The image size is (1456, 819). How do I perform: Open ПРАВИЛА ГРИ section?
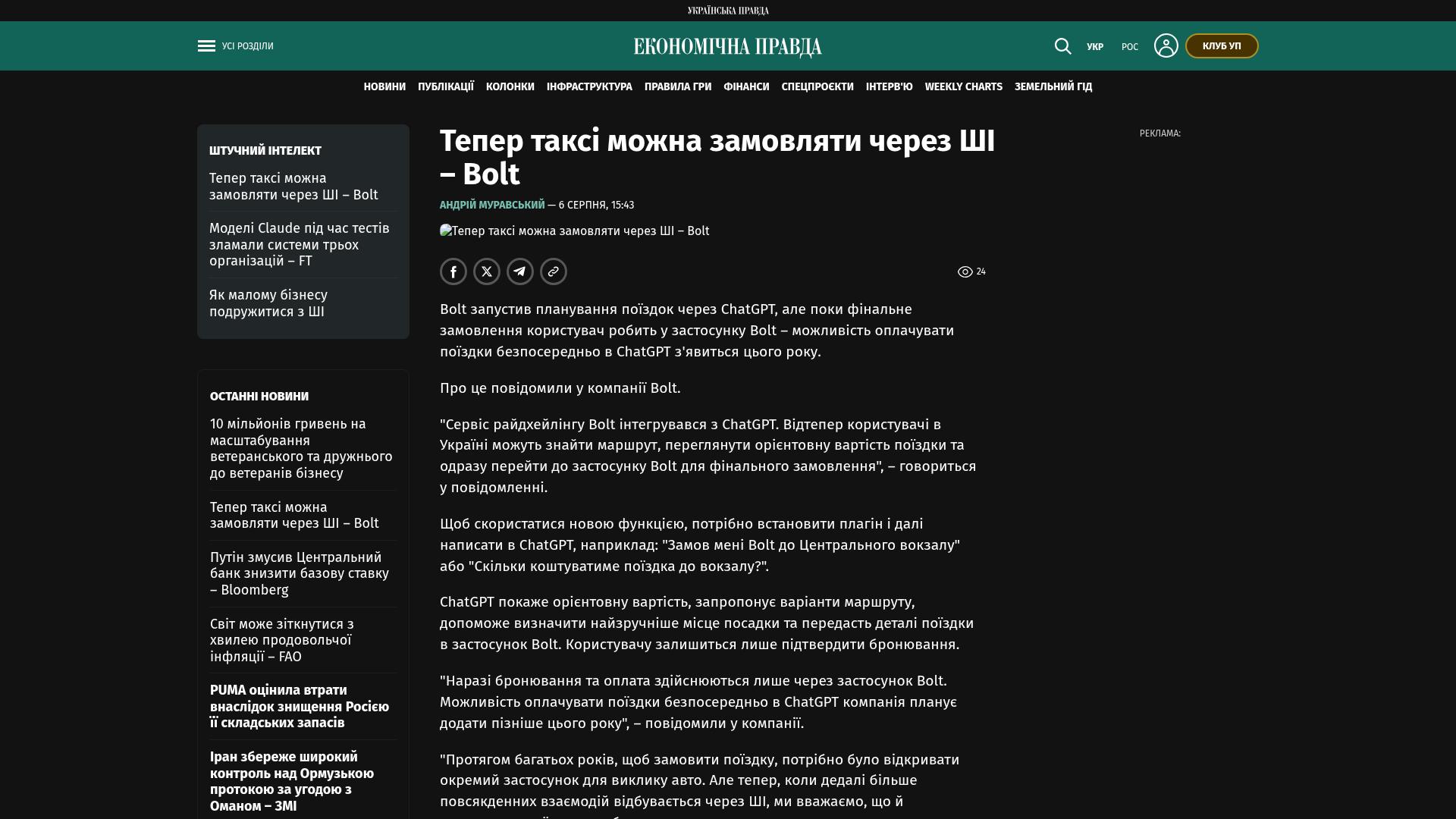678,87
